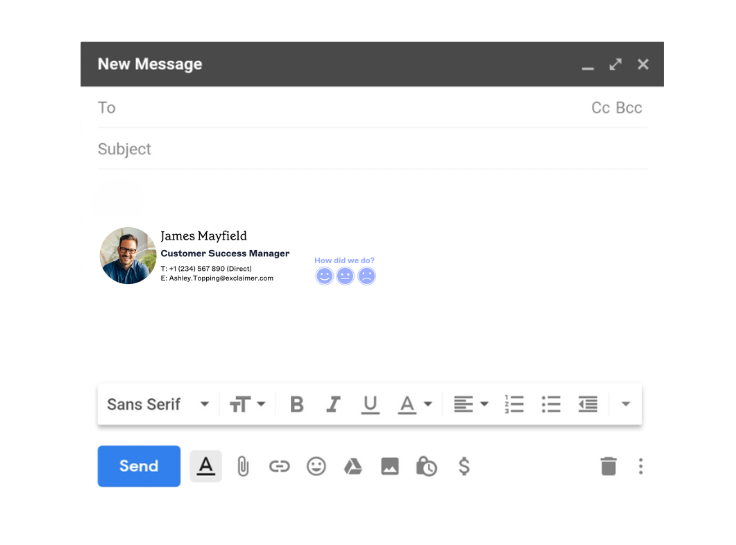Send money with dollar sign icon

tap(464, 466)
